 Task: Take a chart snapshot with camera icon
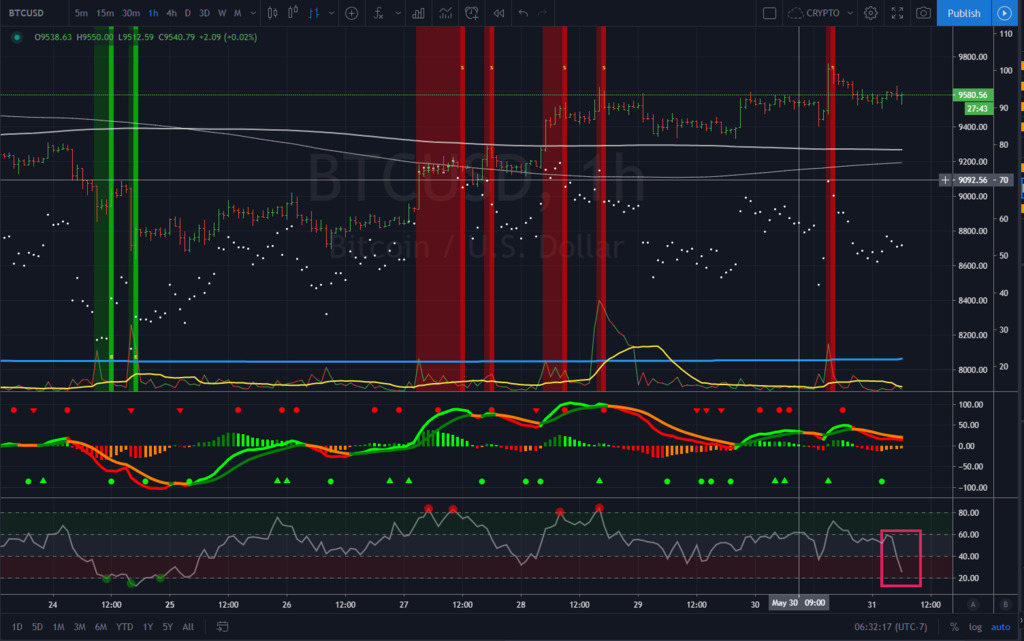coord(923,13)
